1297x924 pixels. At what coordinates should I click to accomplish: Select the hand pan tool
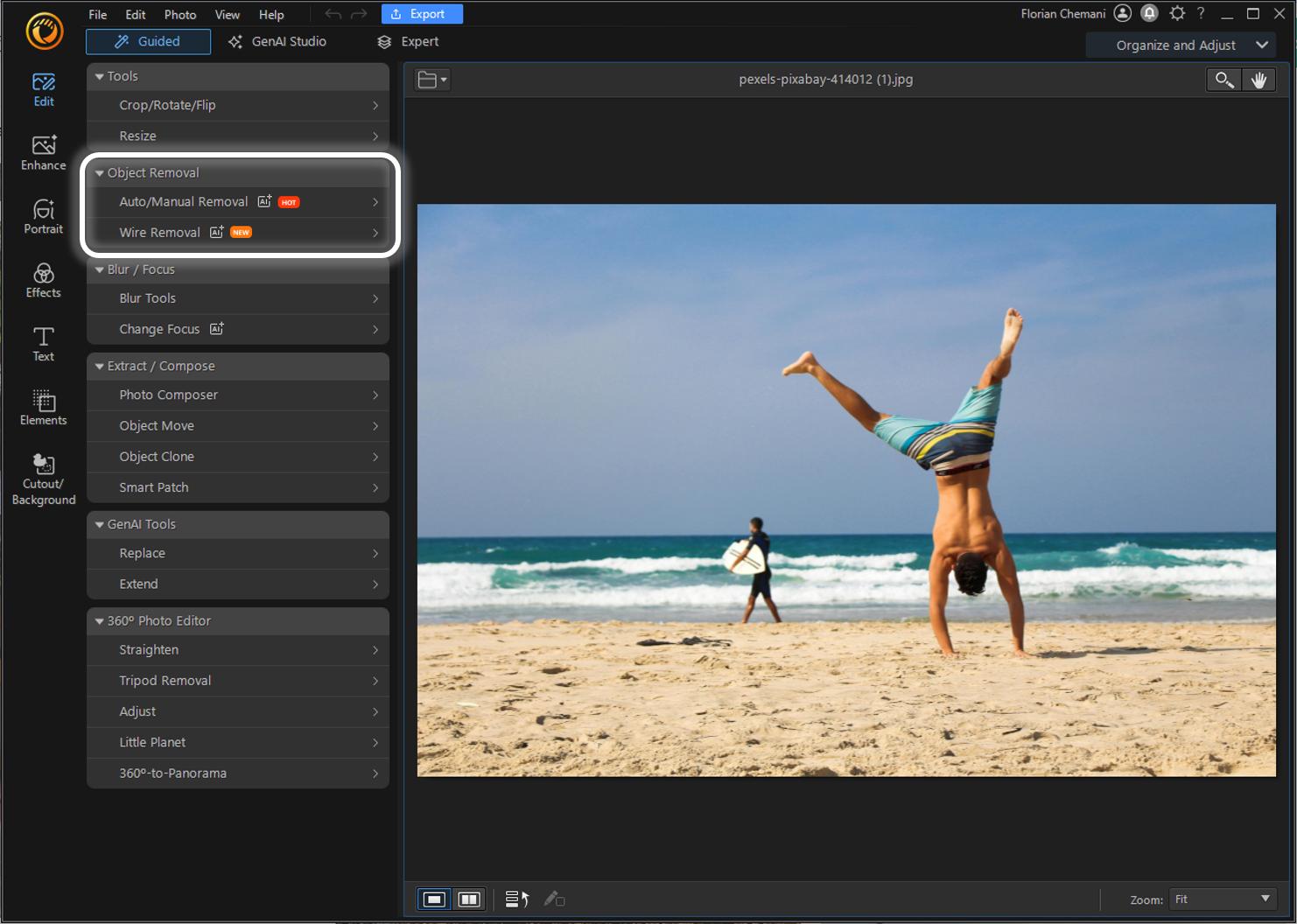1259,80
